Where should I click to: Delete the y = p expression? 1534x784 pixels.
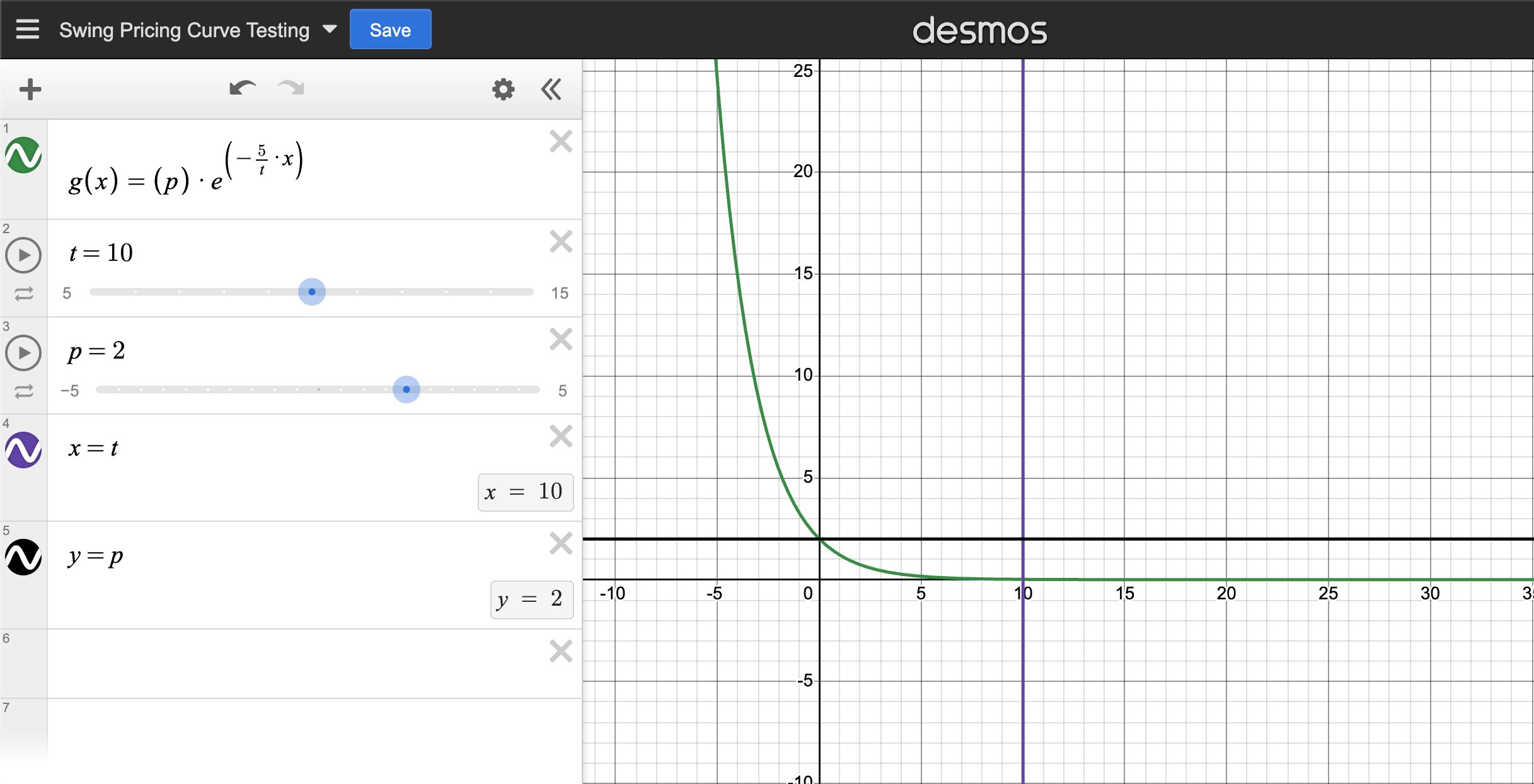[561, 543]
